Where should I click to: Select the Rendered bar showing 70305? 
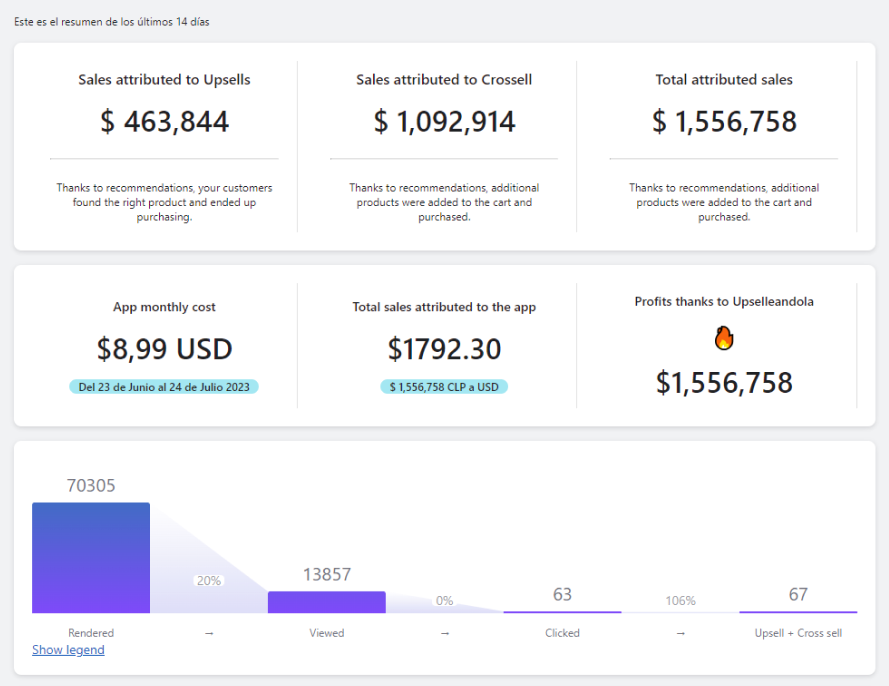pyautogui.click(x=91, y=557)
